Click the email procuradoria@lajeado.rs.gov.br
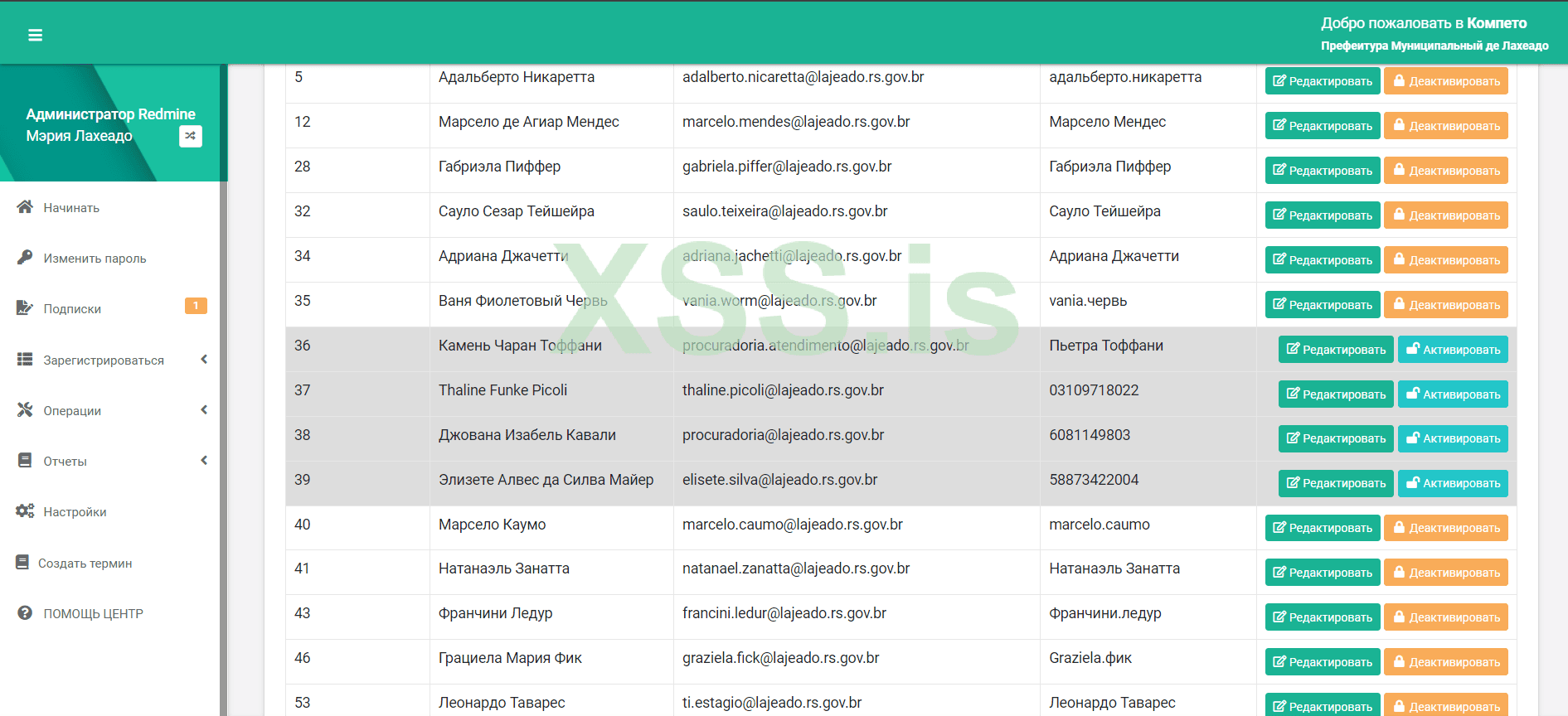Screen dimensions: 1568x716 784,435
